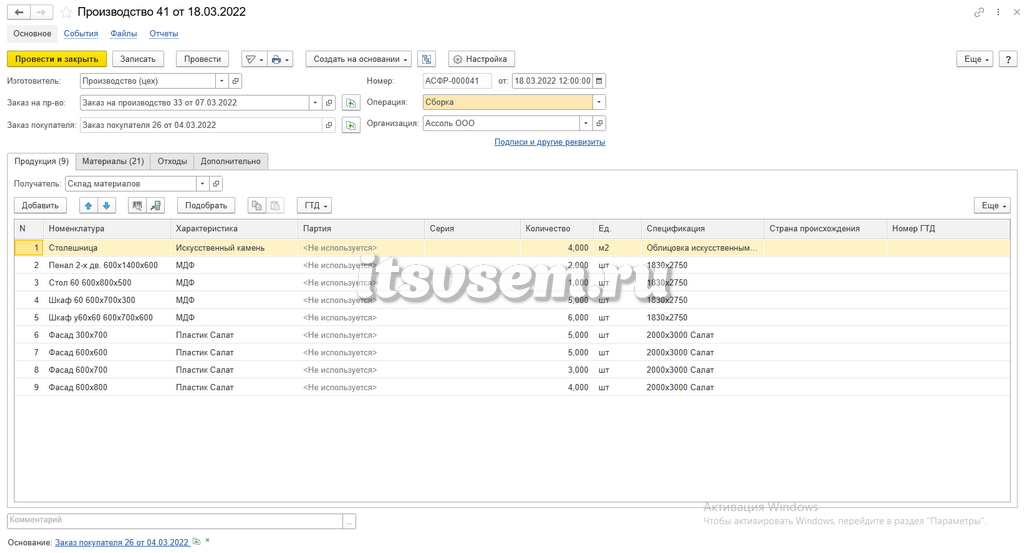Click the barcode search icon in the table toolbar

137,206
